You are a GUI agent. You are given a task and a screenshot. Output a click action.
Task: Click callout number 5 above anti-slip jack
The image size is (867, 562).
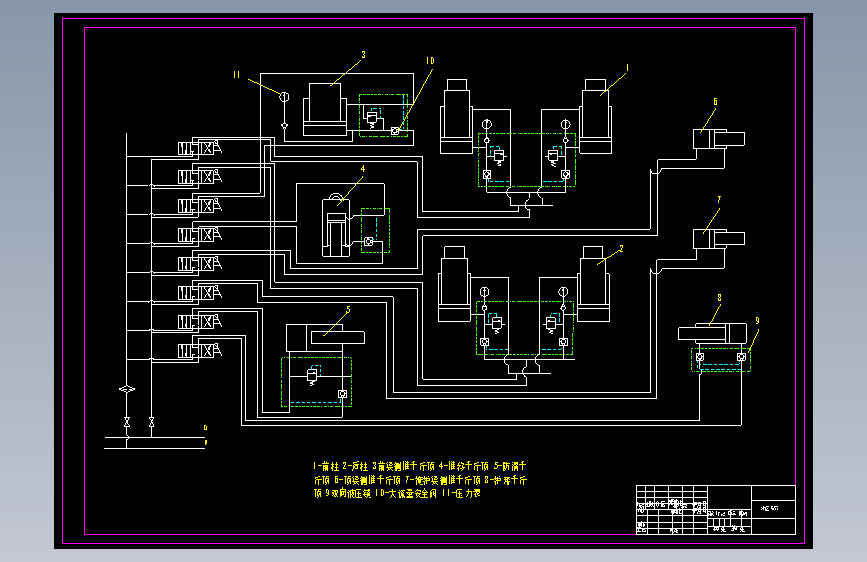click(x=348, y=310)
